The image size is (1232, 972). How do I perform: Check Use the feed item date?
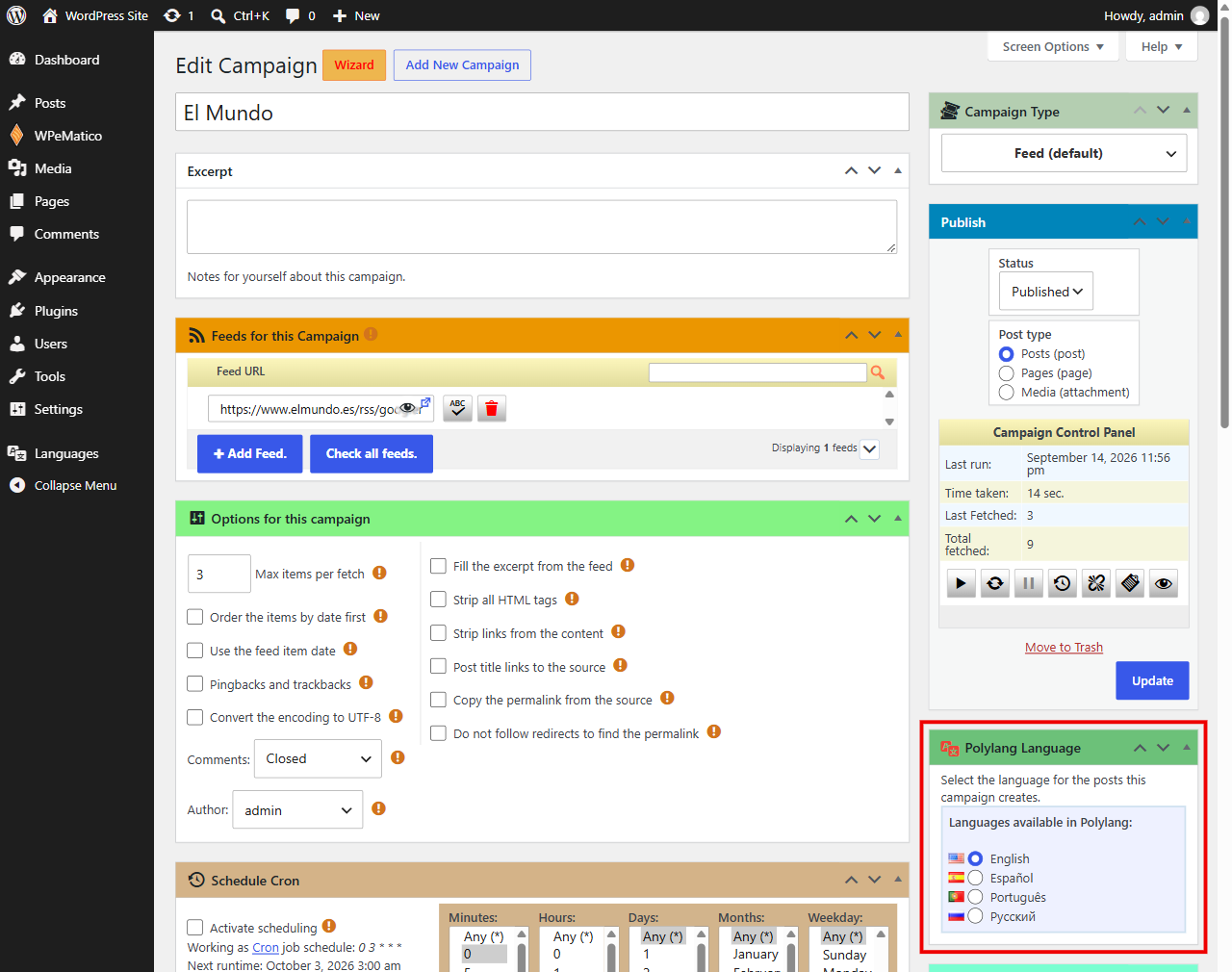[x=195, y=651]
